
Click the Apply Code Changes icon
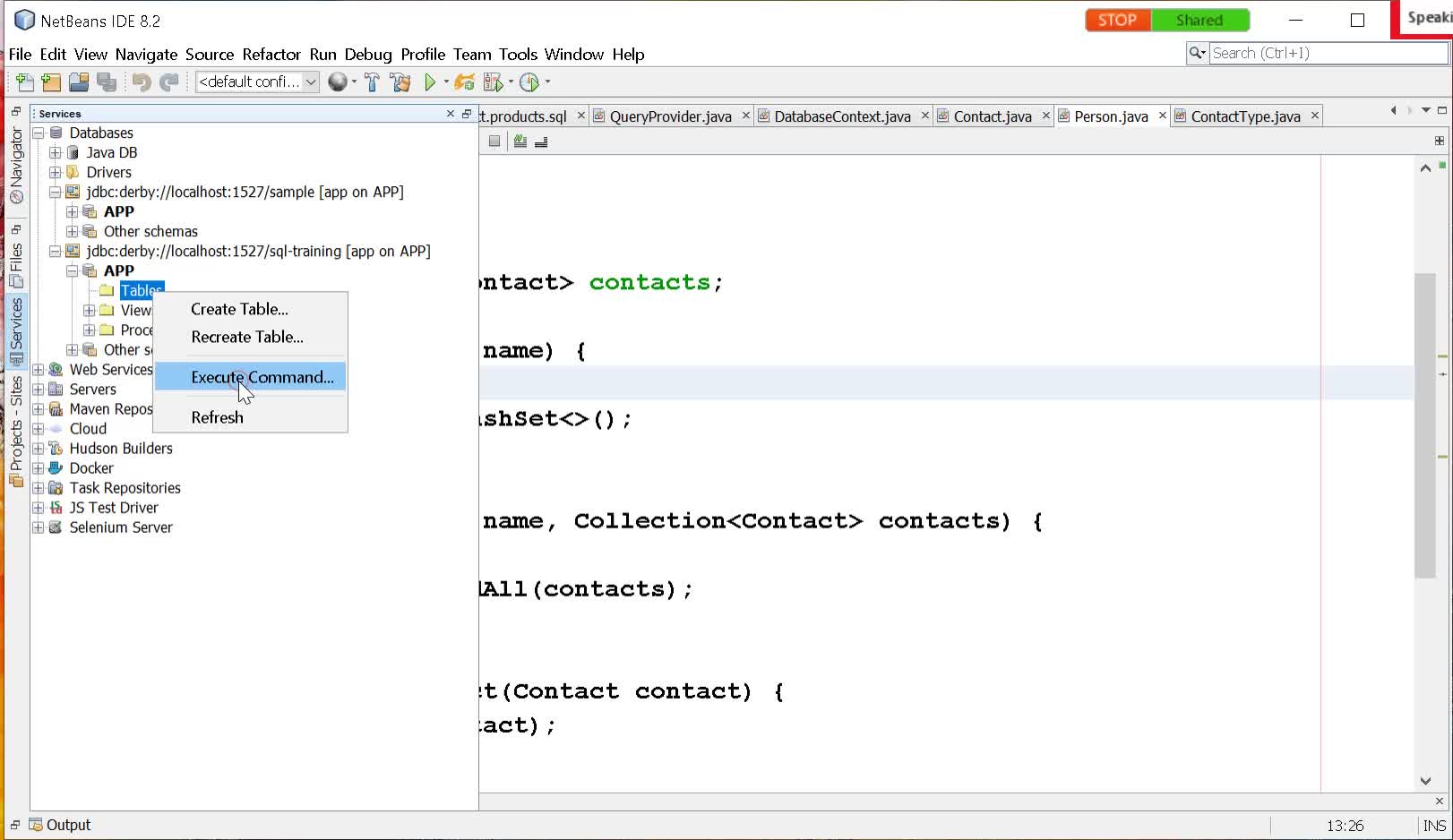(x=464, y=82)
